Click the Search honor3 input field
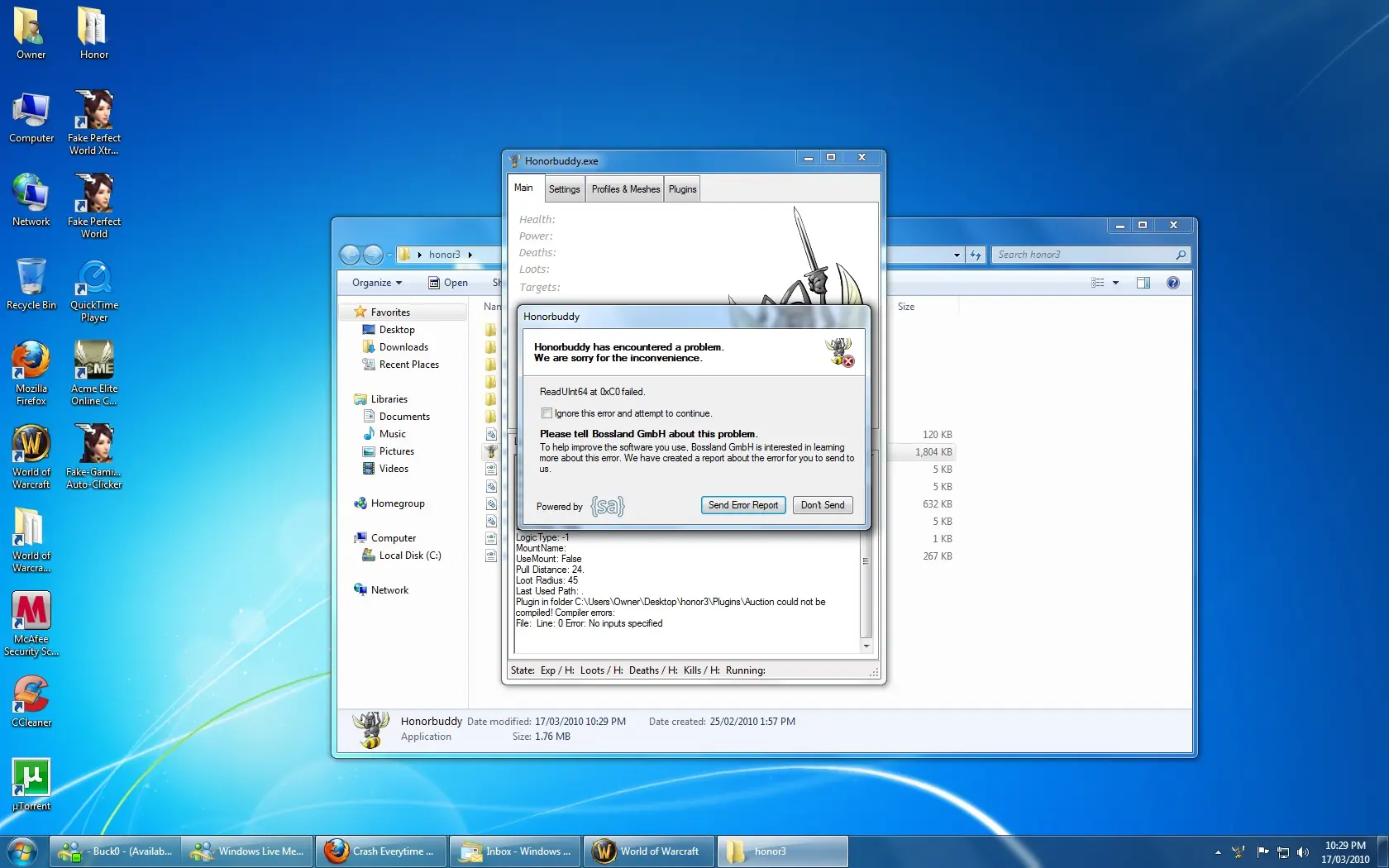Screen dimensions: 1389x868 pyautogui.click(x=1091, y=255)
